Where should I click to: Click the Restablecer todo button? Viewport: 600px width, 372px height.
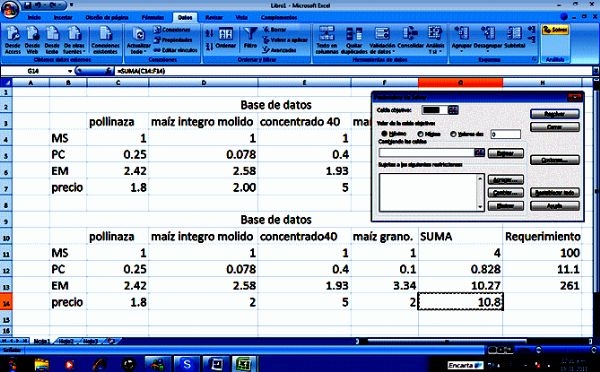click(554, 193)
